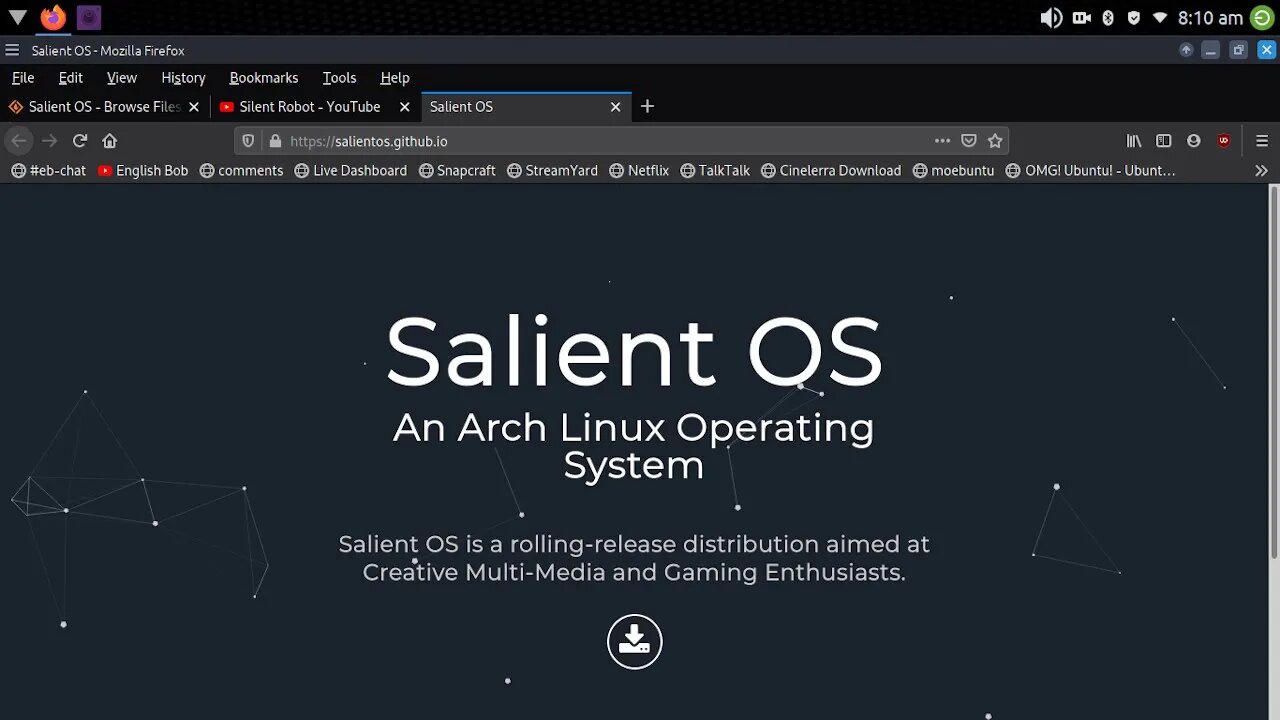Open the #eb-chat bookmark
1280x720 pixels.
coord(48,171)
